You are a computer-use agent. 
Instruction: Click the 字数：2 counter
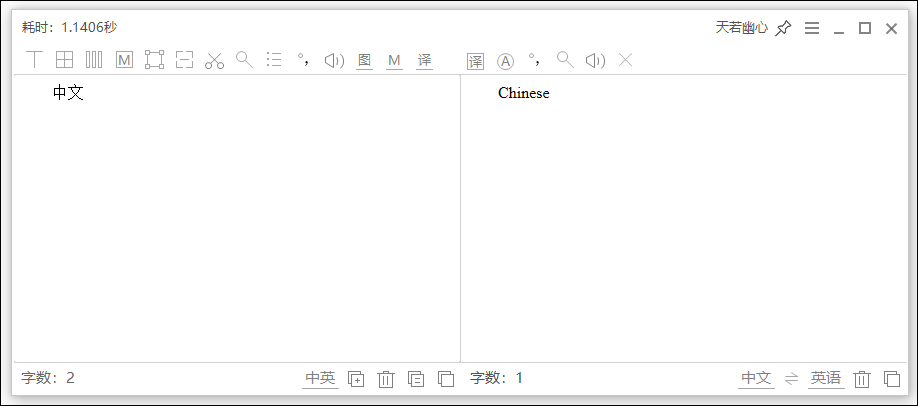point(48,378)
